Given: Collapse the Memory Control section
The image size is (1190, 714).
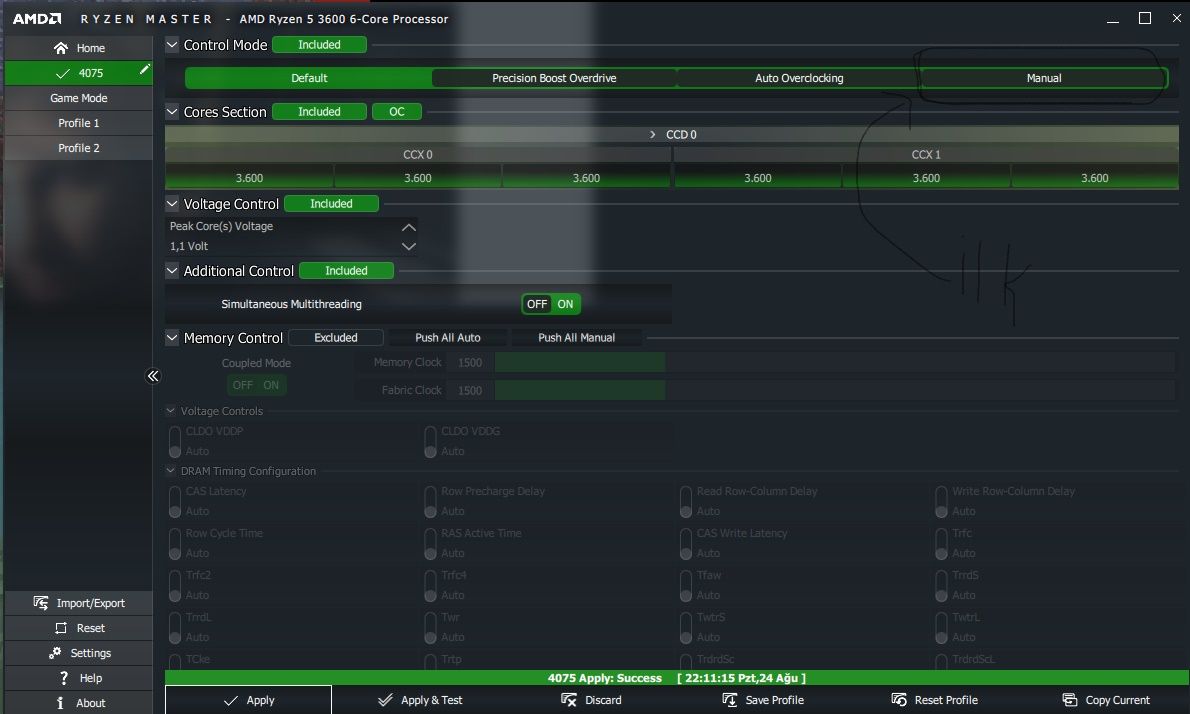Looking at the screenshot, I should (x=172, y=338).
